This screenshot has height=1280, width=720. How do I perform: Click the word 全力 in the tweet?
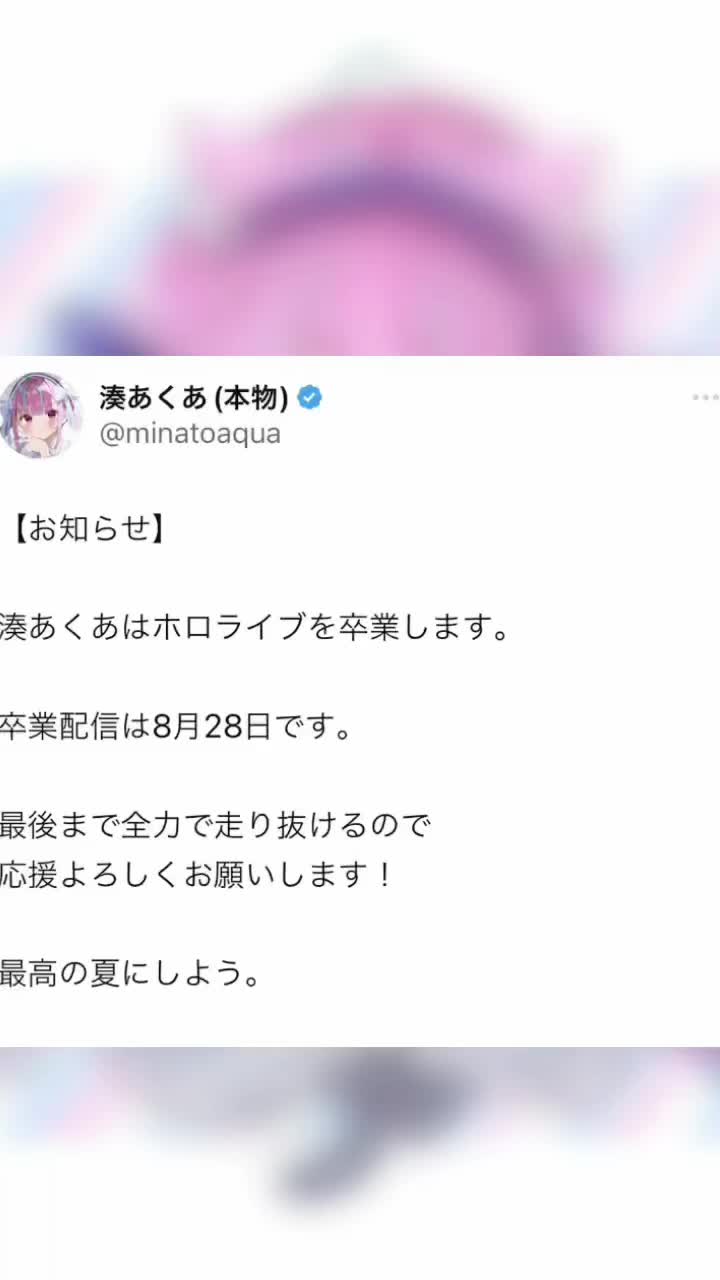pyautogui.click(x=150, y=826)
